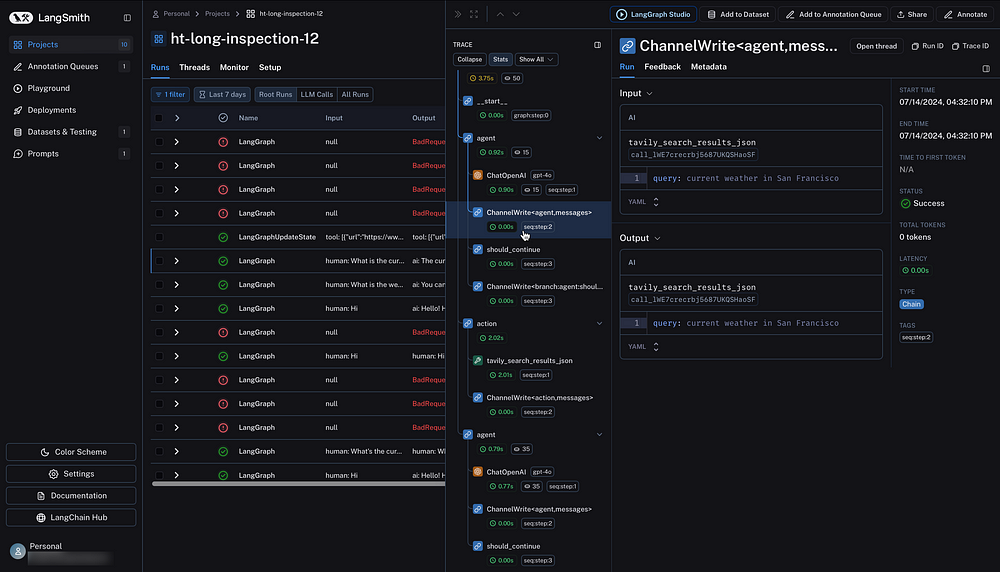Click the seq:step:2 tag in Tags

click(916, 337)
